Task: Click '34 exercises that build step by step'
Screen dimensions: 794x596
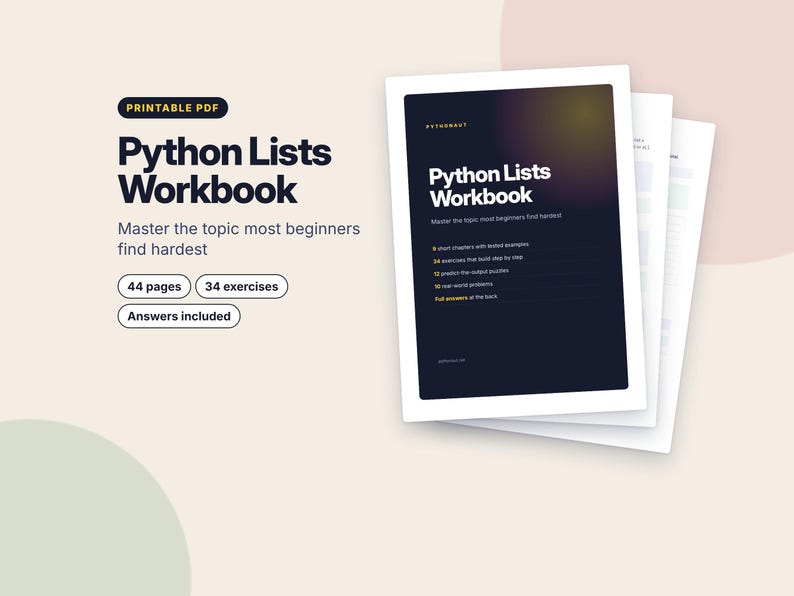Action: click(478, 259)
